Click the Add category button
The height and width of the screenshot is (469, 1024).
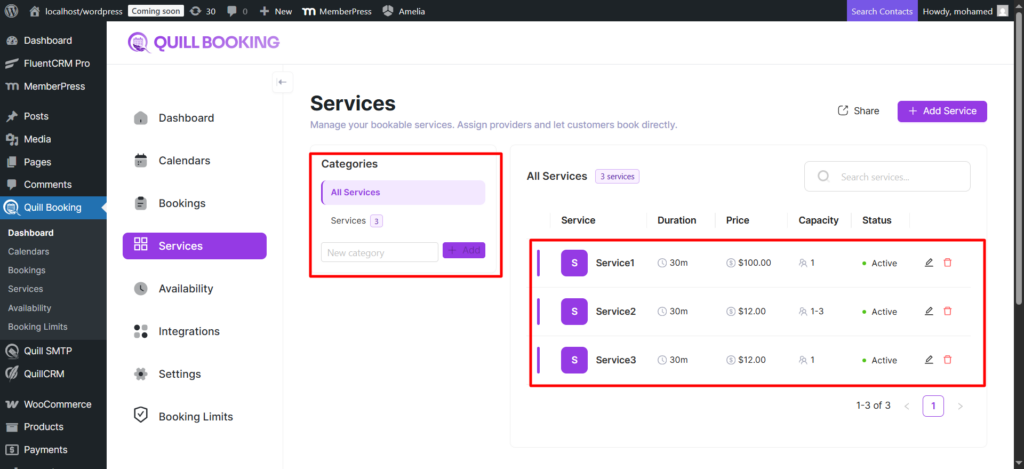point(464,251)
